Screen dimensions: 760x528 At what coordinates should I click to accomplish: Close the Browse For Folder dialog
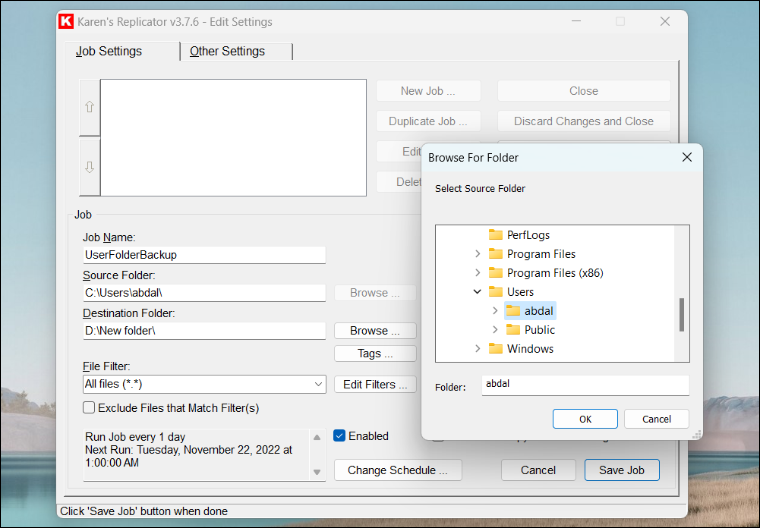687,157
